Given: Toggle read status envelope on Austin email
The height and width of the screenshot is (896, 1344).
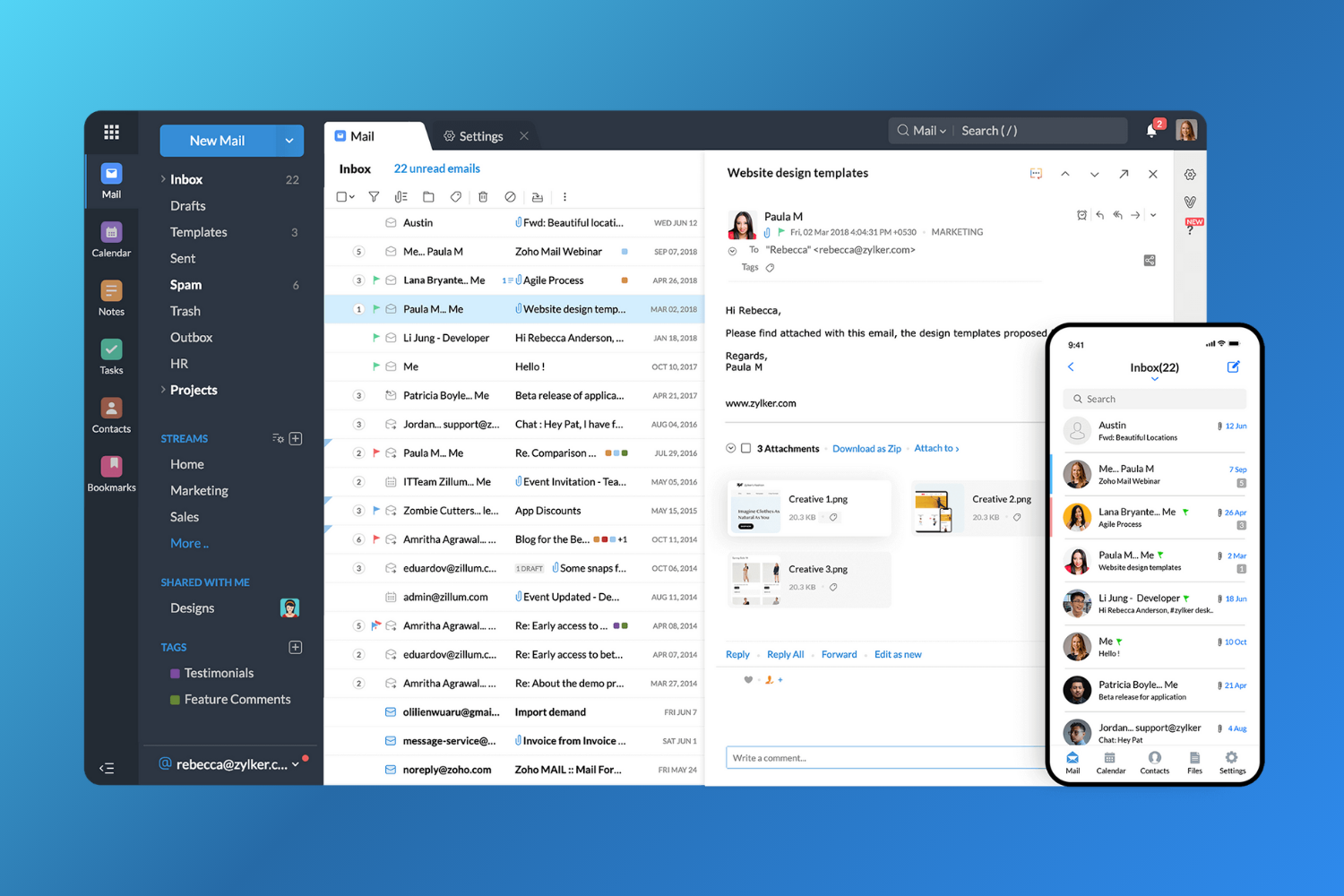Looking at the screenshot, I should 391,223.
